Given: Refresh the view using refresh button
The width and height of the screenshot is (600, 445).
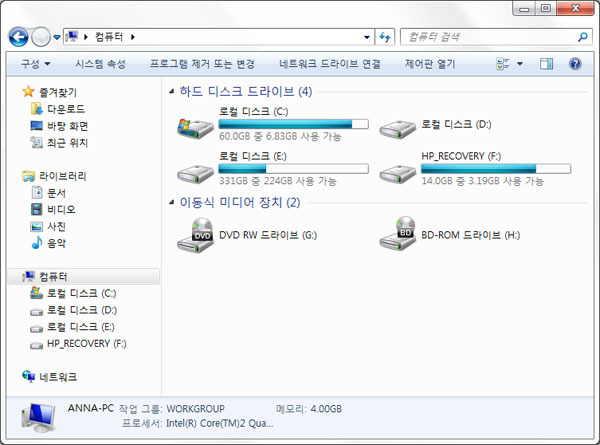Looking at the screenshot, I should 385,37.
